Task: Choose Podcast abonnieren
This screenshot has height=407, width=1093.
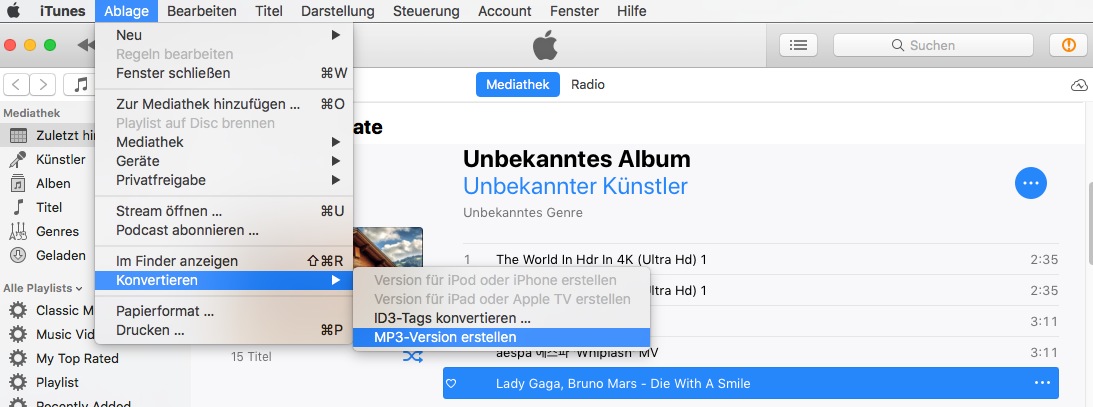Action: (224, 230)
